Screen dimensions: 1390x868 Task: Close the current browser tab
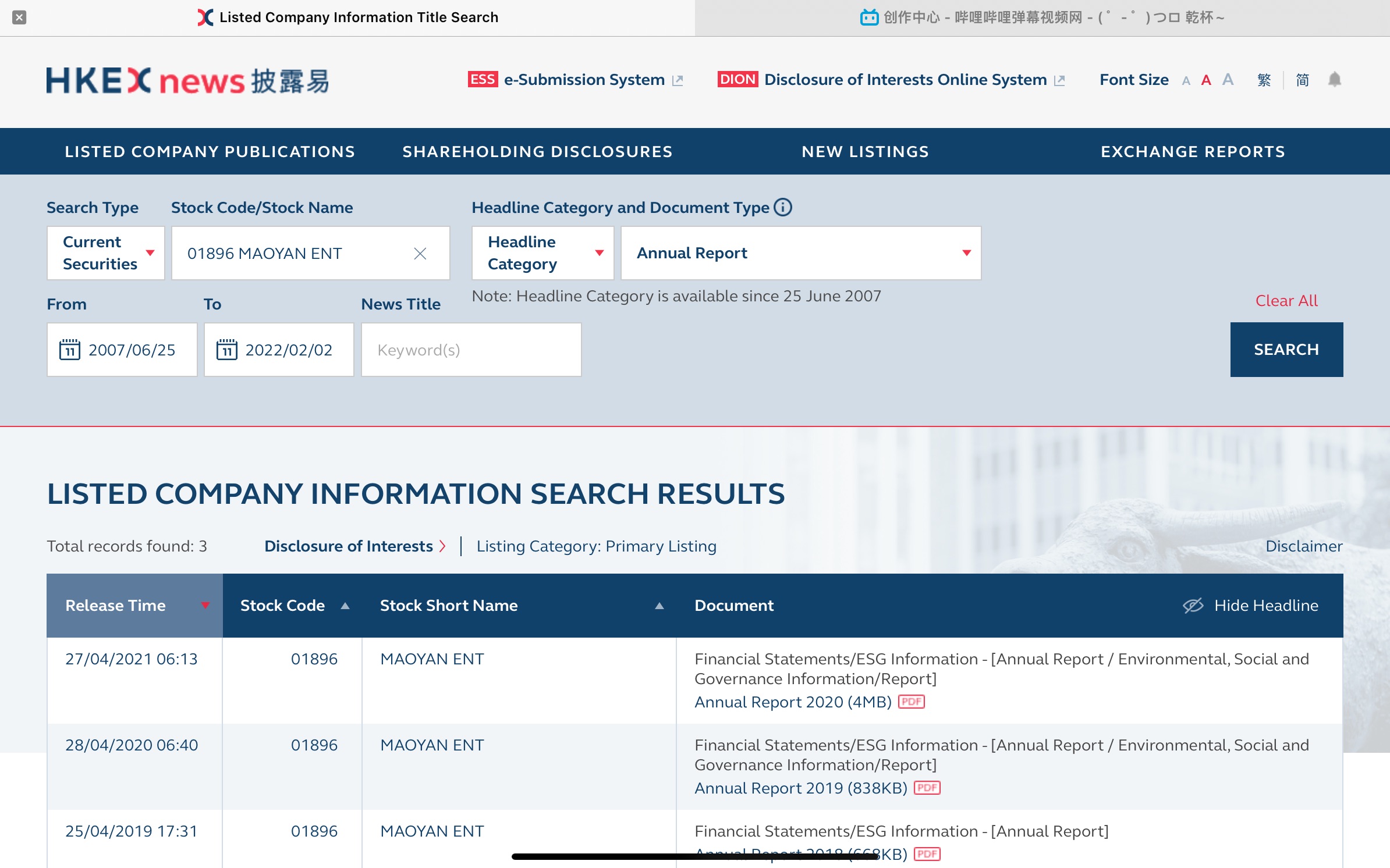pos(19,17)
